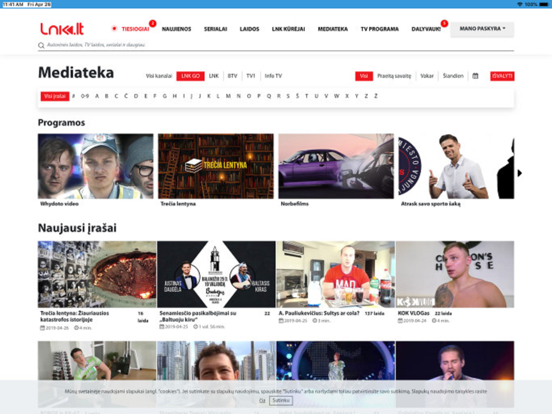Open Atrask savo sporto šaką thumbnail
The width and height of the screenshot is (552, 414).
(x=456, y=166)
